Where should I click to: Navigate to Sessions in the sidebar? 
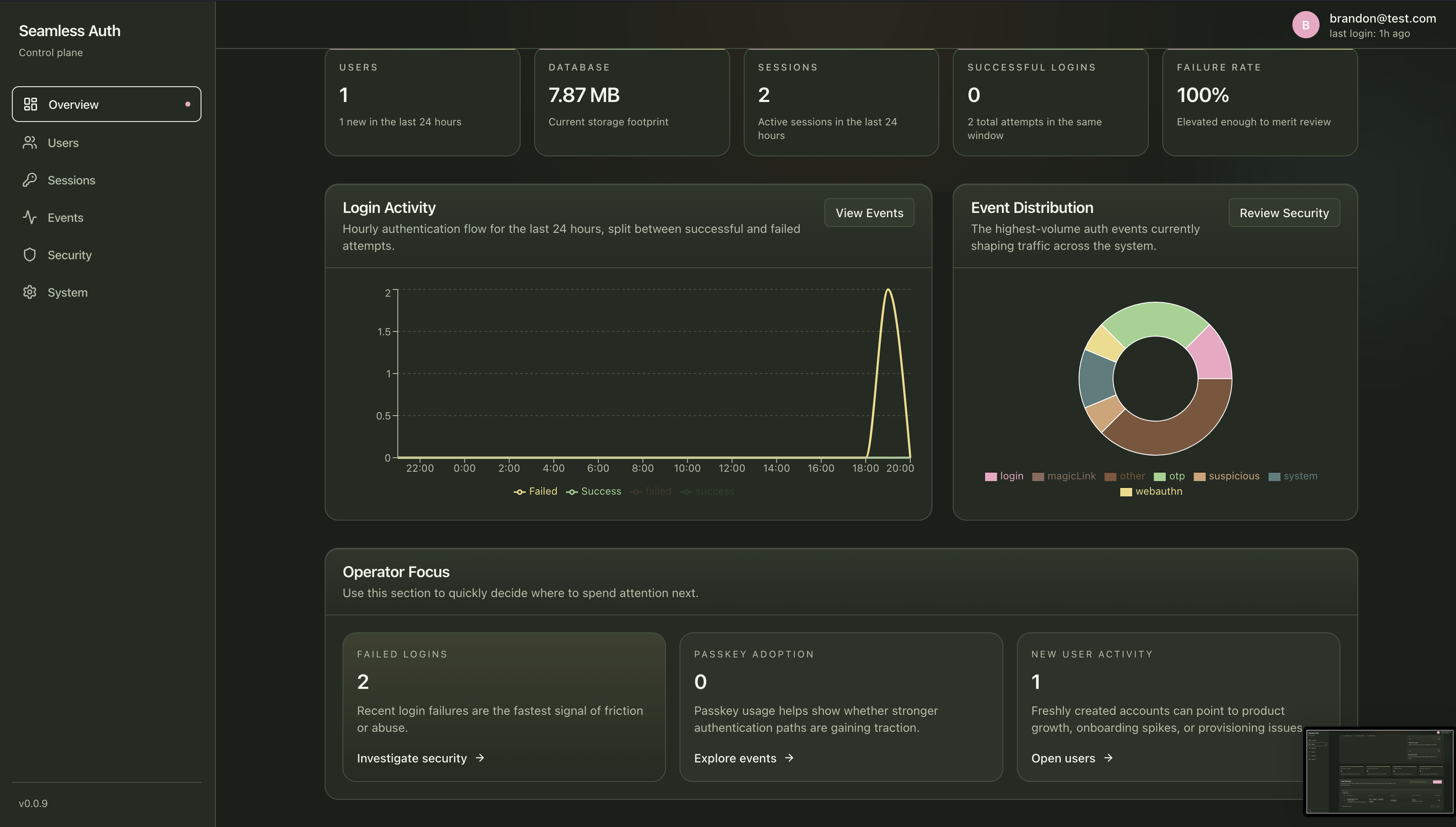pyautogui.click(x=107, y=180)
